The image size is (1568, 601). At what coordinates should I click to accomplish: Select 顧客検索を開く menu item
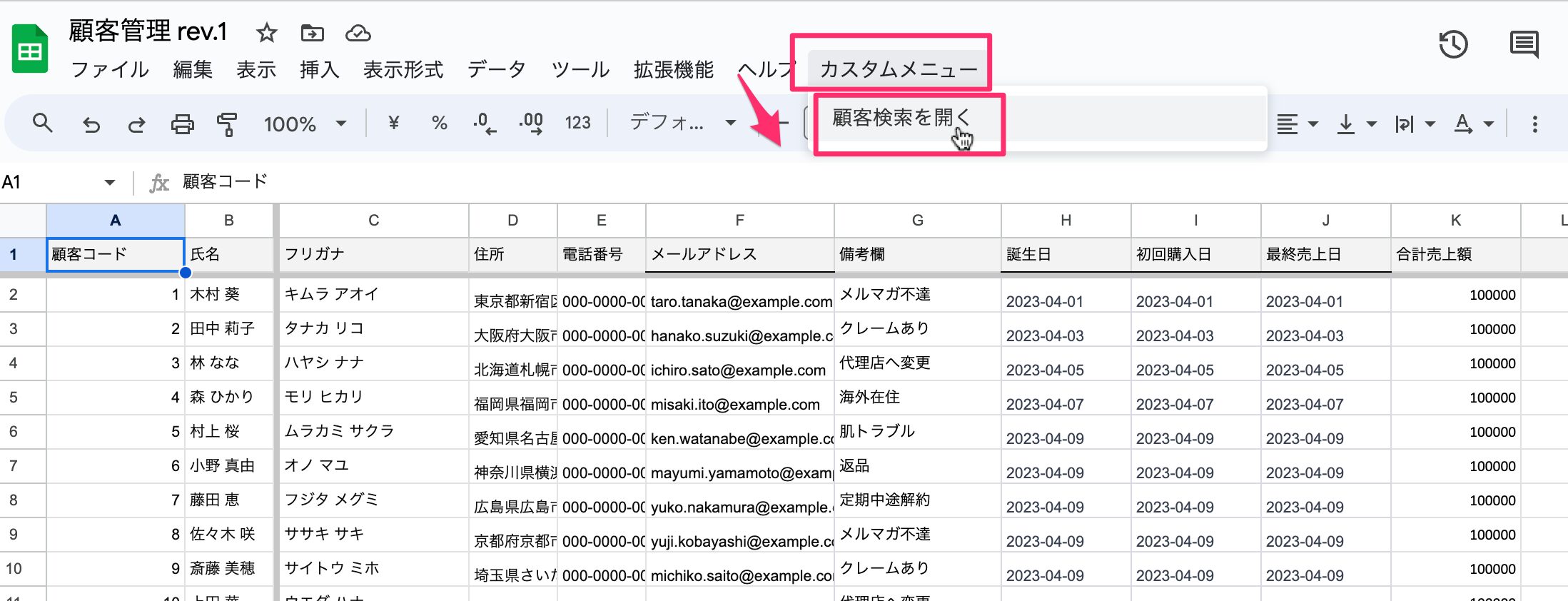pos(1039,118)
